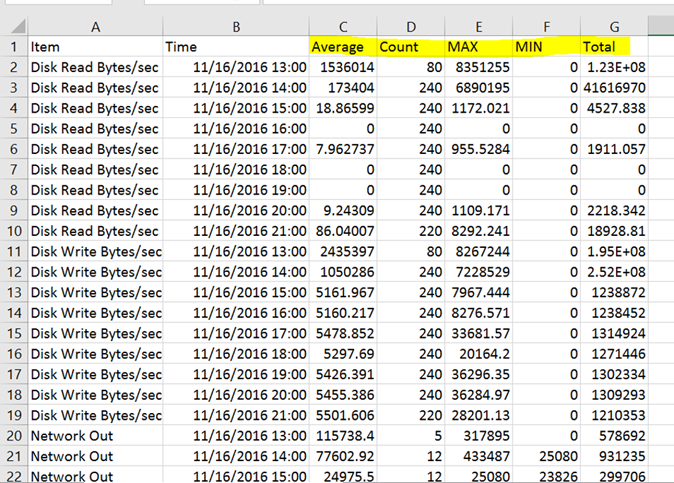
Task: Click the Select All corner triangle
Action: click(18, 26)
